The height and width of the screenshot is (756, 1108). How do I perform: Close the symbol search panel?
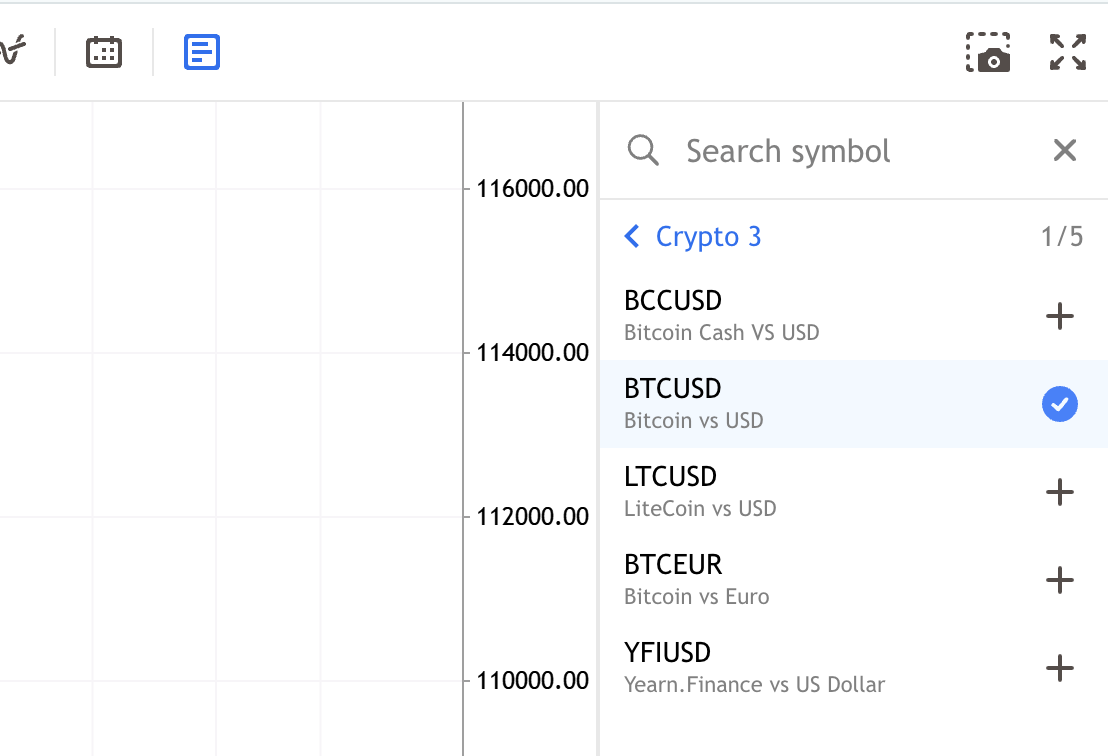tap(1064, 150)
